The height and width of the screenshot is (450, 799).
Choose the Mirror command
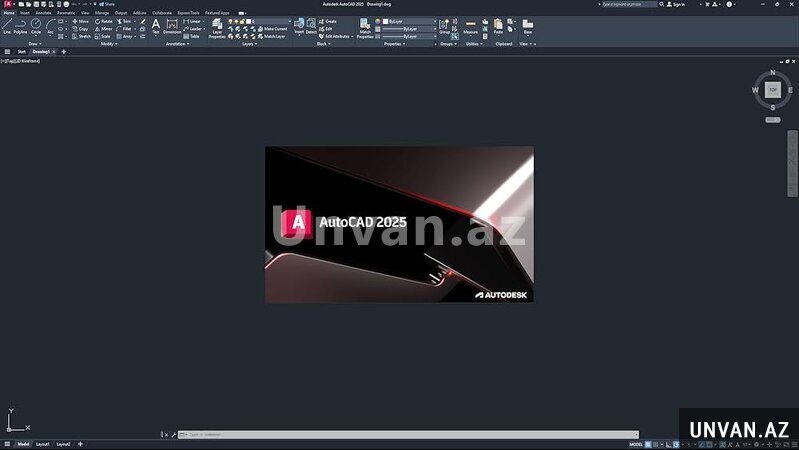103,29
